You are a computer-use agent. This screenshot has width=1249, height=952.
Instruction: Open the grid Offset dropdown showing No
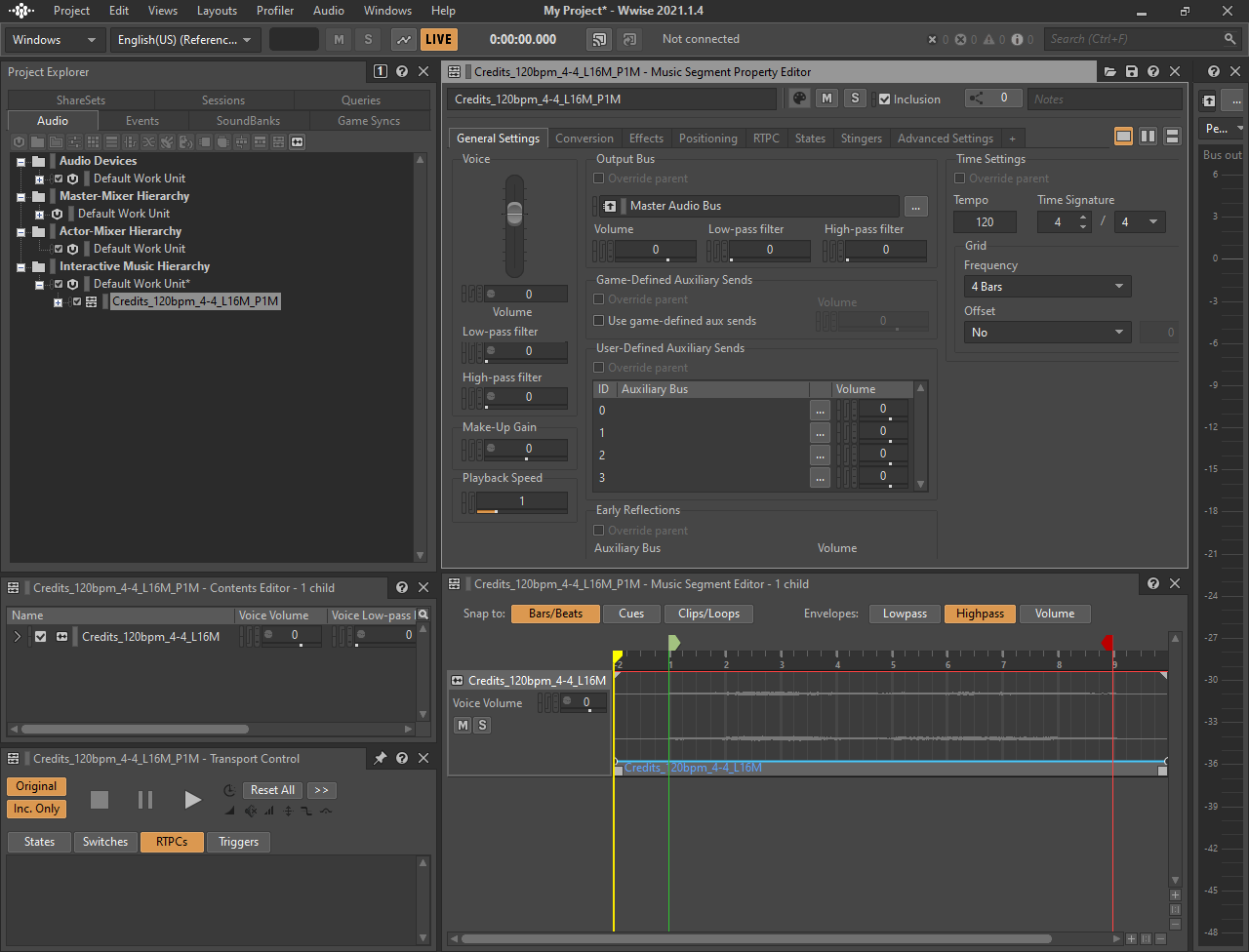1048,333
